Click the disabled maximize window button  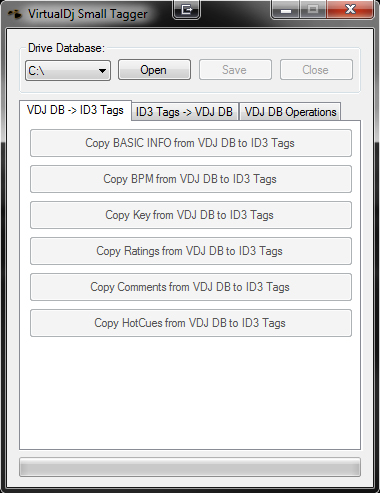(x=313, y=9)
